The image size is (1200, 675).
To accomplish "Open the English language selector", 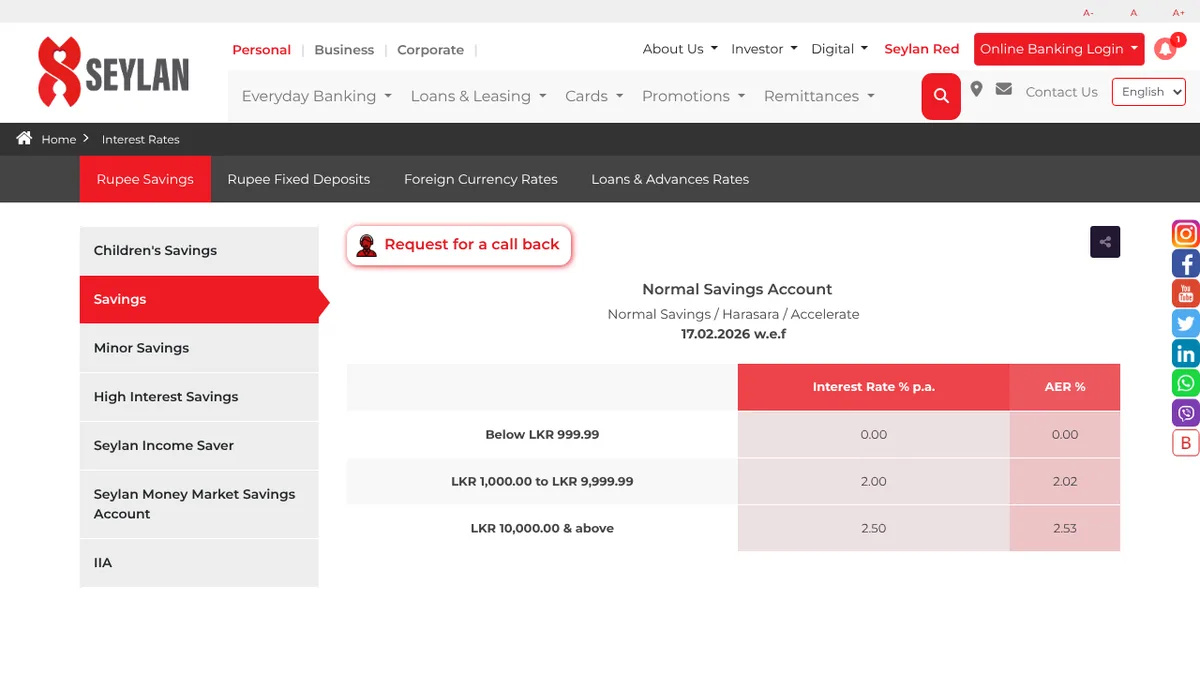I will point(1149,91).
